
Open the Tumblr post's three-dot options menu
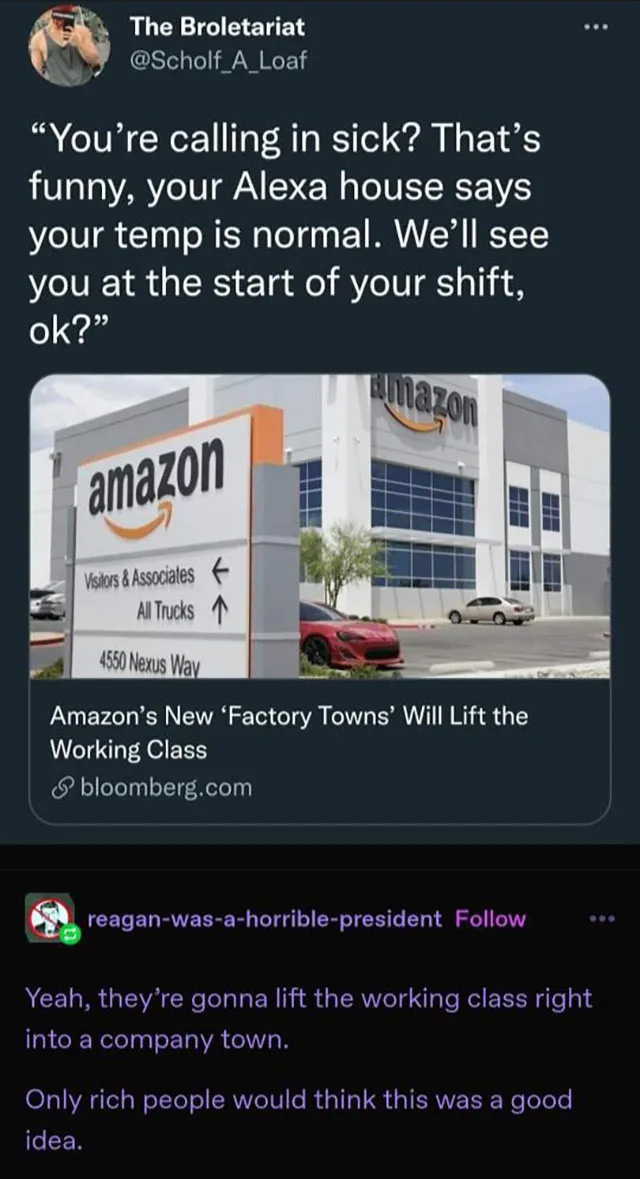coord(602,918)
